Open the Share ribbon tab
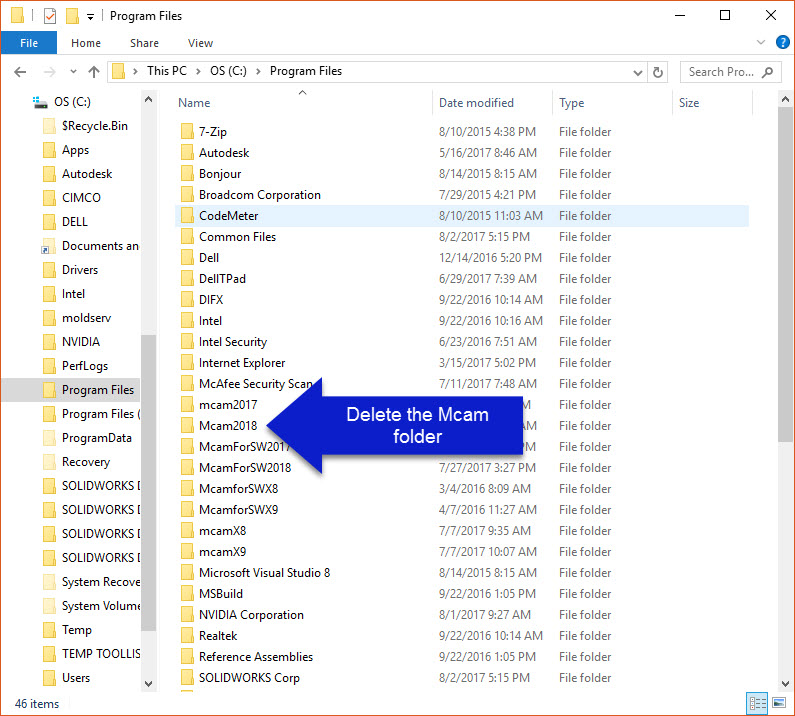The width and height of the screenshot is (795, 716). [x=144, y=43]
